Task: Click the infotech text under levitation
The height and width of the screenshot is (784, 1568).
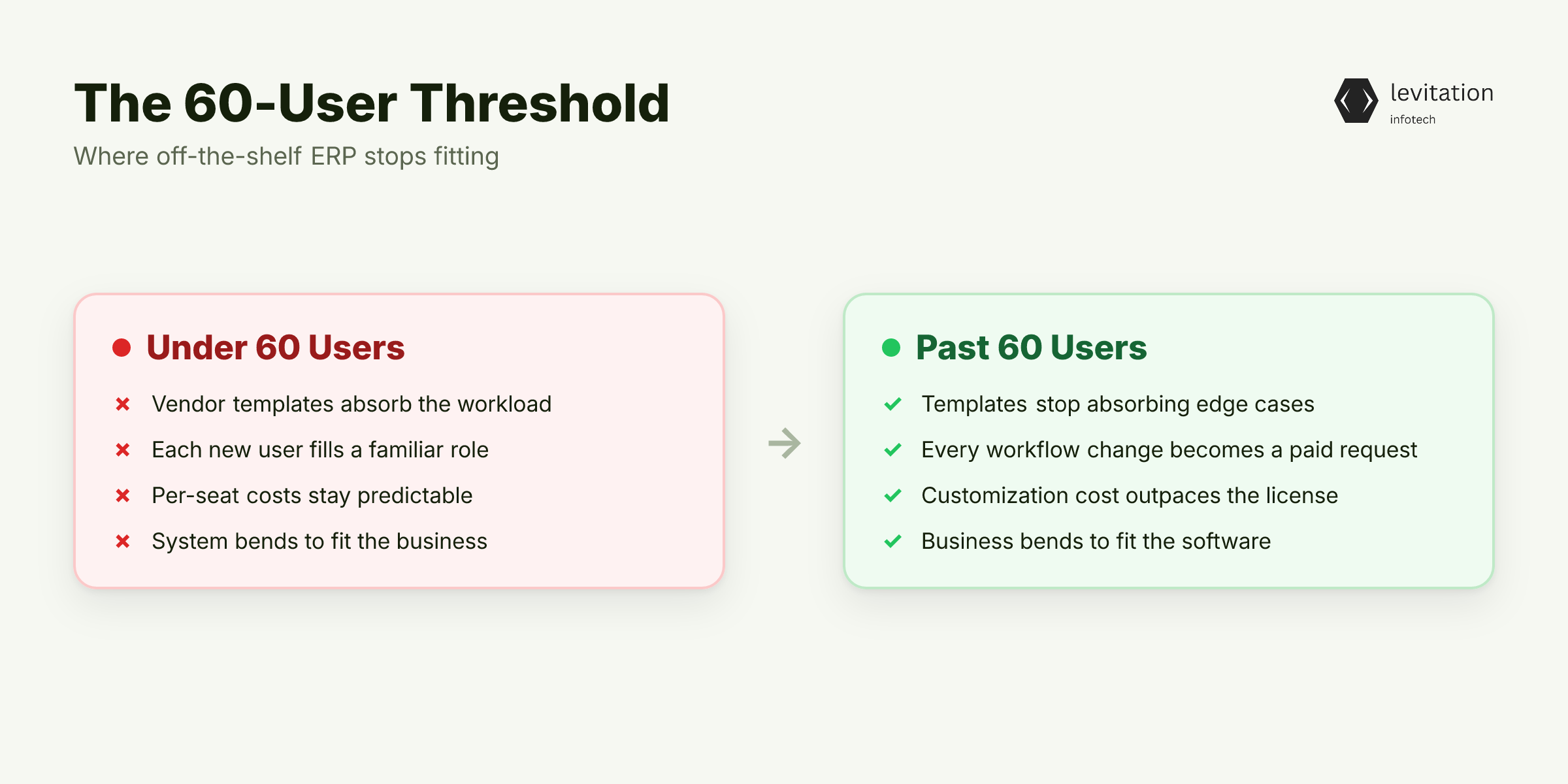Action: 1413,120
